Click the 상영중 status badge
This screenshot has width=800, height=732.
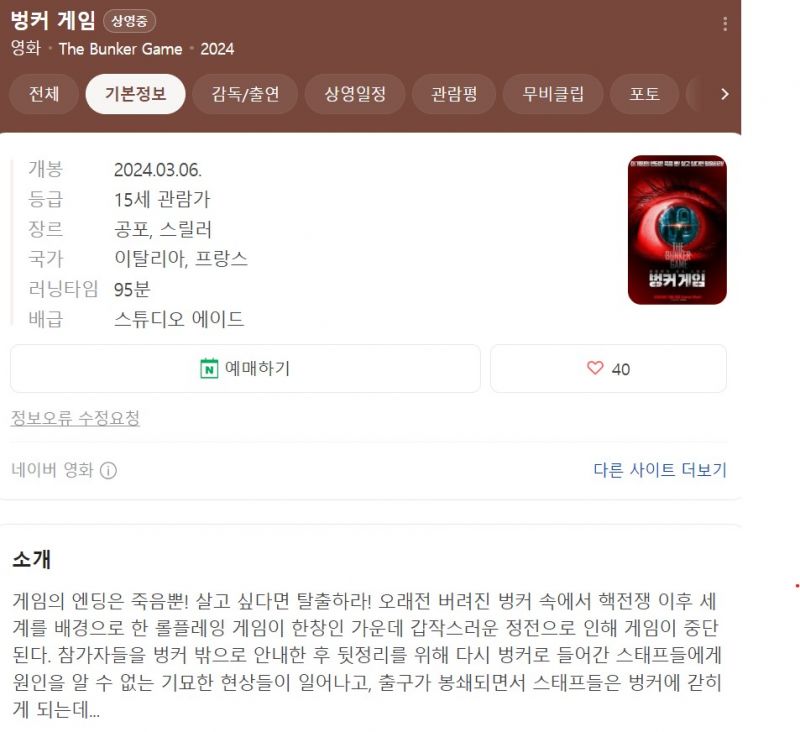[130, 21]
